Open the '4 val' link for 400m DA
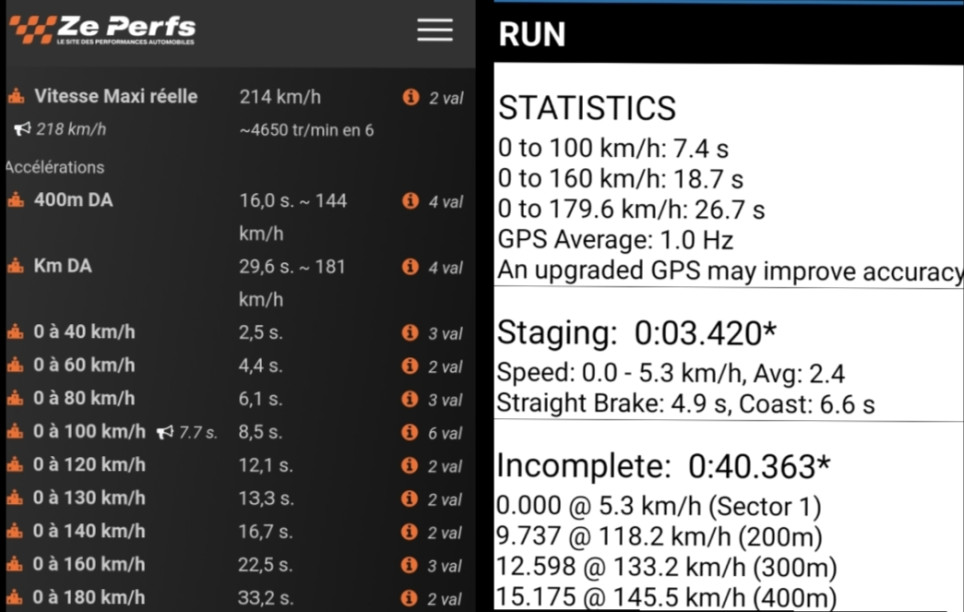Image resolution: width=964 pixels, height=612 pixels. [x=446, y=202]
